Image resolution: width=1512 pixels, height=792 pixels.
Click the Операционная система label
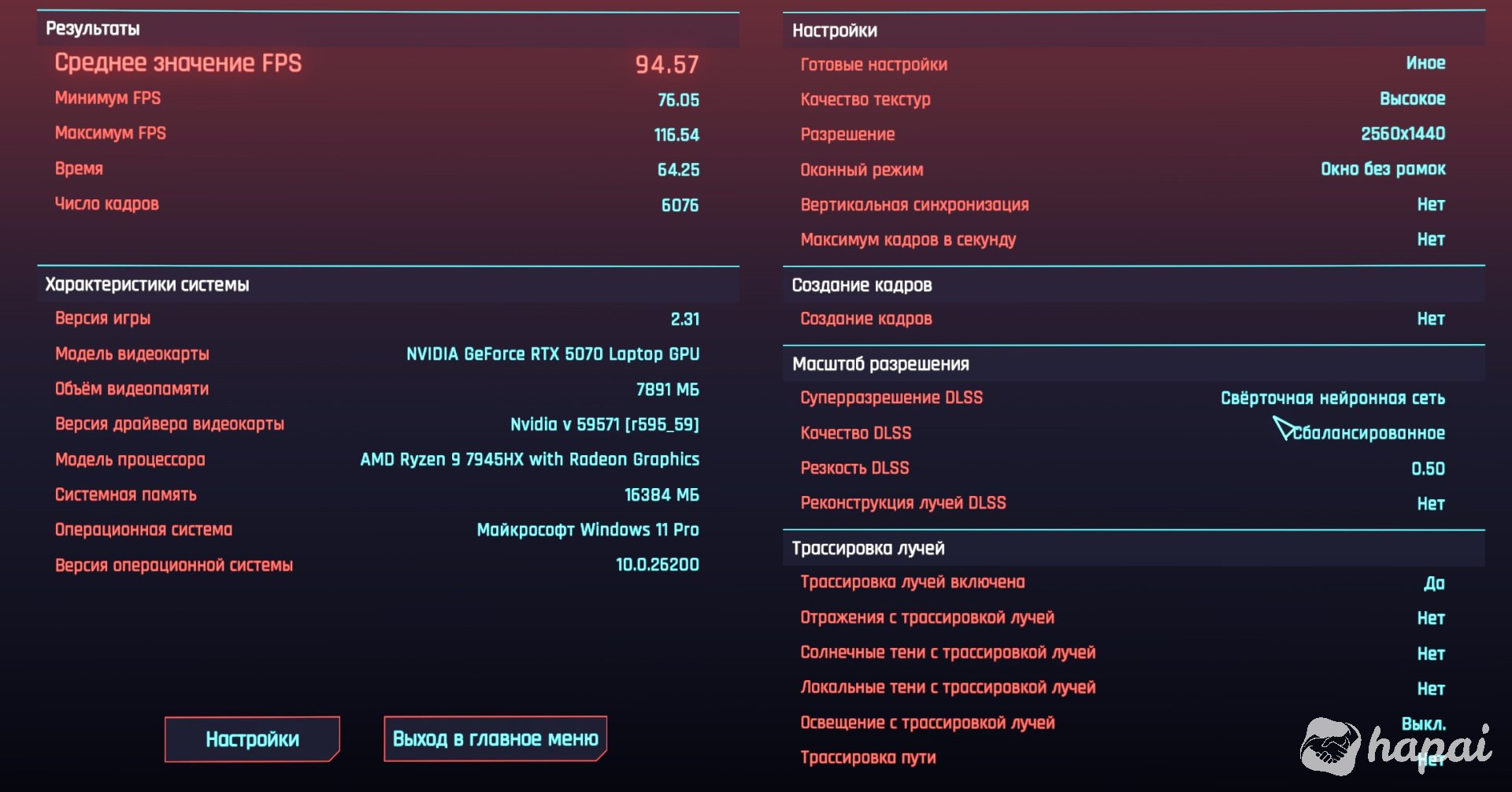143,530
